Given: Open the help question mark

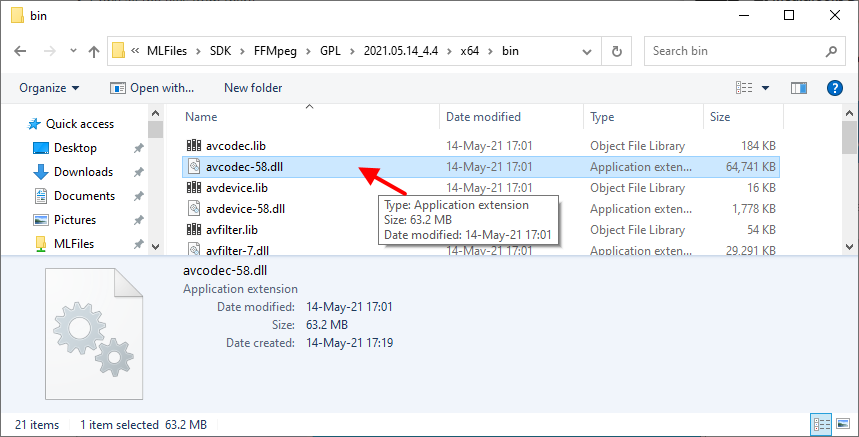Looking at the screenshot, I should 834,88.
